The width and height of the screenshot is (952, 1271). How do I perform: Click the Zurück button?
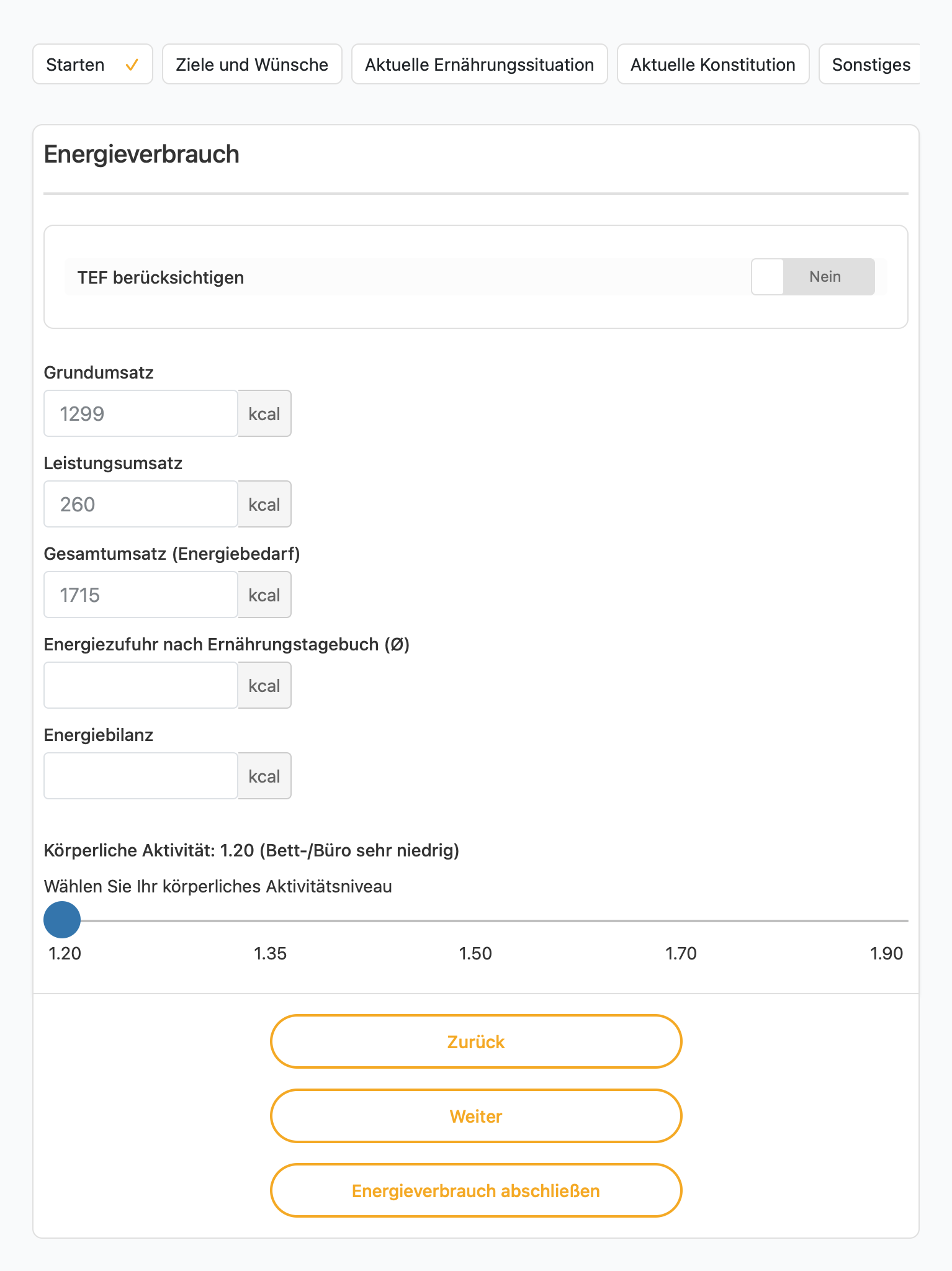pyautogui.click(x=476, y=1041)
